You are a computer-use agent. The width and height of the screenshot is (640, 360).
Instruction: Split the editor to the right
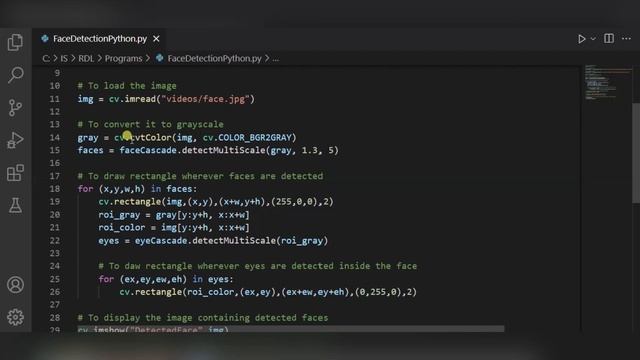(x=609, y=38)
